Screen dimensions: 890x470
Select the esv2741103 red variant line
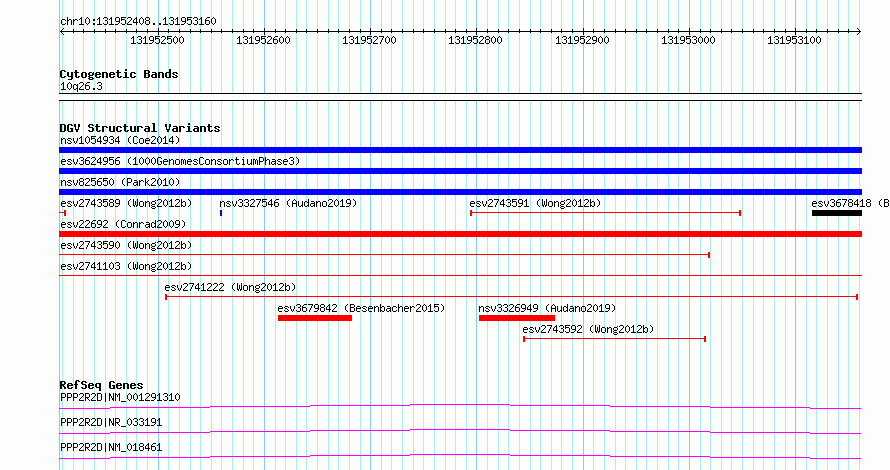pos(460,276)
